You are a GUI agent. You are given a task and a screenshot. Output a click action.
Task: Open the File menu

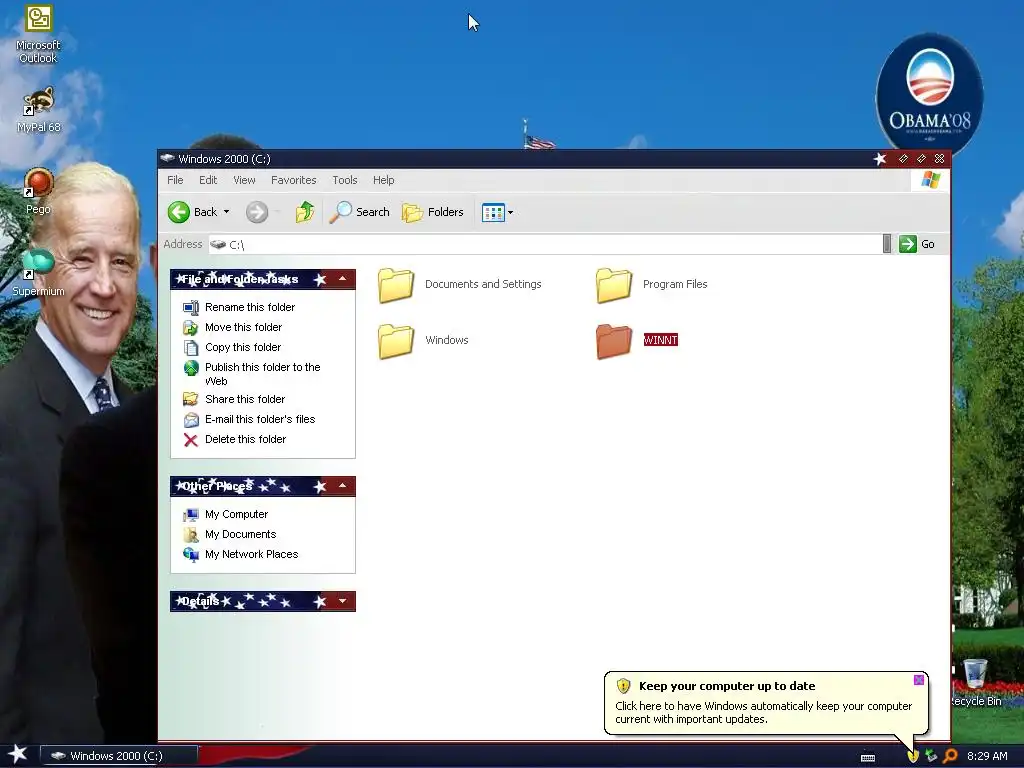point(175,180)
